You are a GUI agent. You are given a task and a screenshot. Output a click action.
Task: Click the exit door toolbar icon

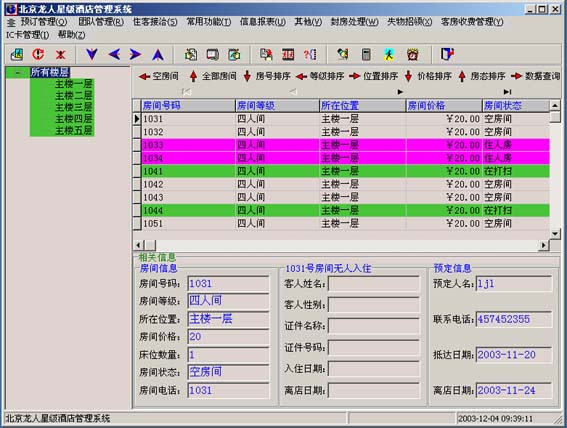[x=447, y=54]
